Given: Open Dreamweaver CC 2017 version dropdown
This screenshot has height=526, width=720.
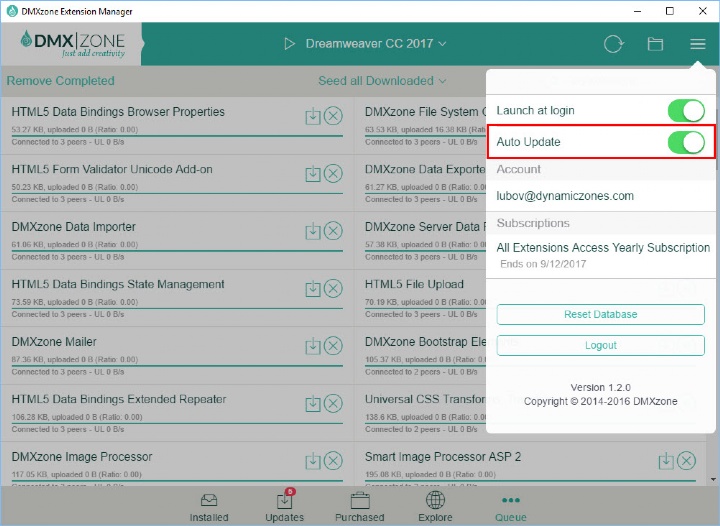Looking at the screenshot, I should click(376, 44).
